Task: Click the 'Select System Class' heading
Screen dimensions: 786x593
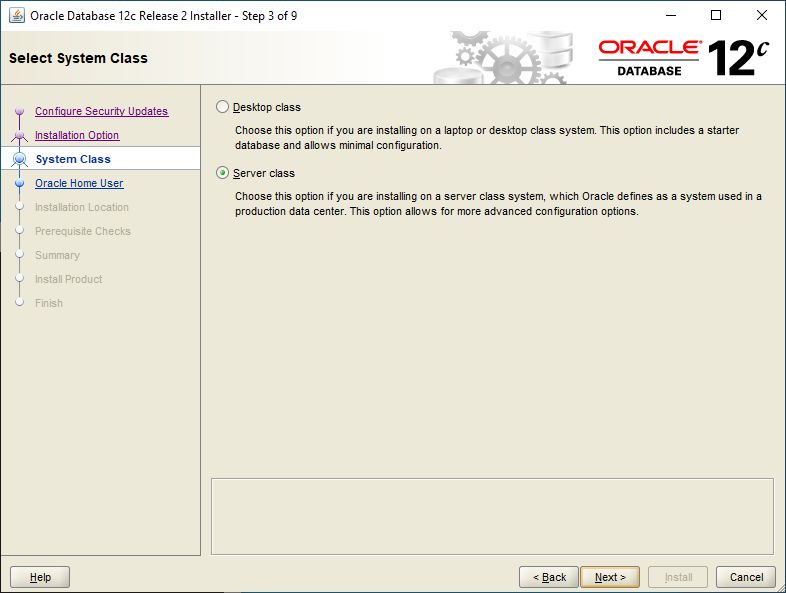Action: [78, 58]
